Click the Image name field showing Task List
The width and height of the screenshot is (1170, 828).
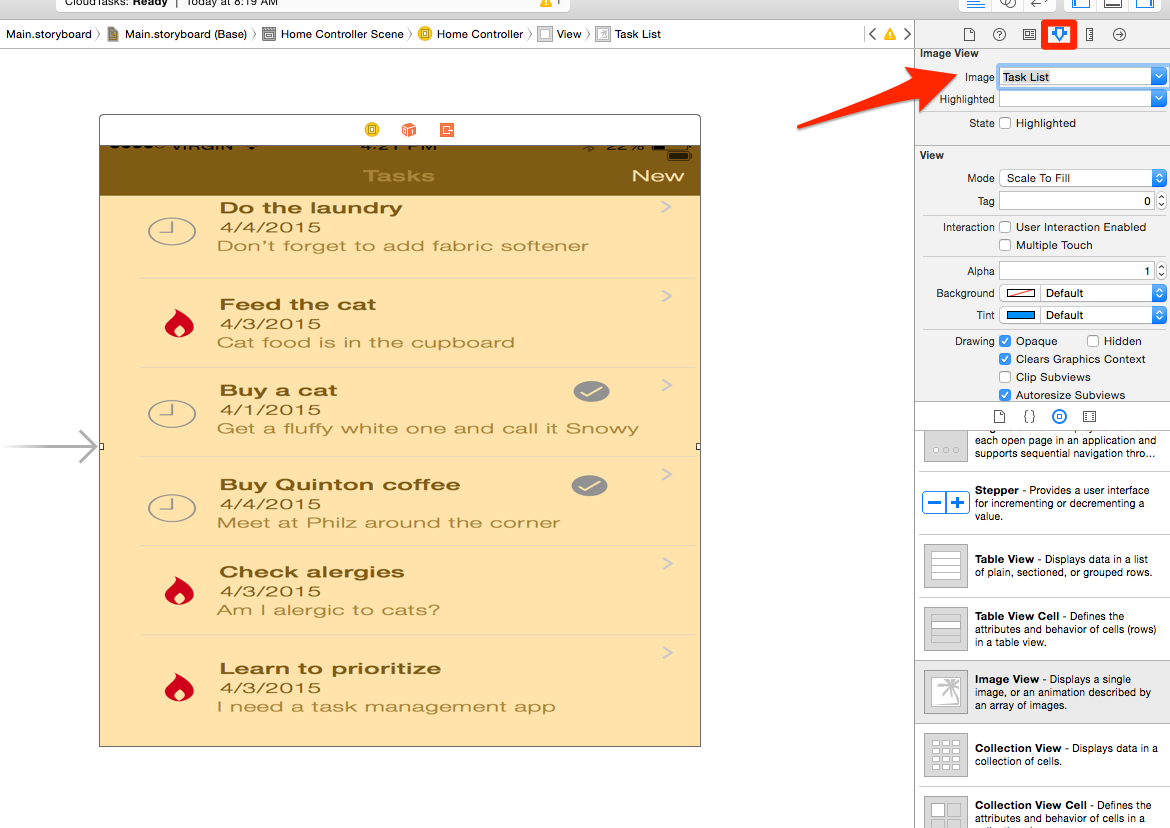pyautogui.click(x=1075, y=77)
